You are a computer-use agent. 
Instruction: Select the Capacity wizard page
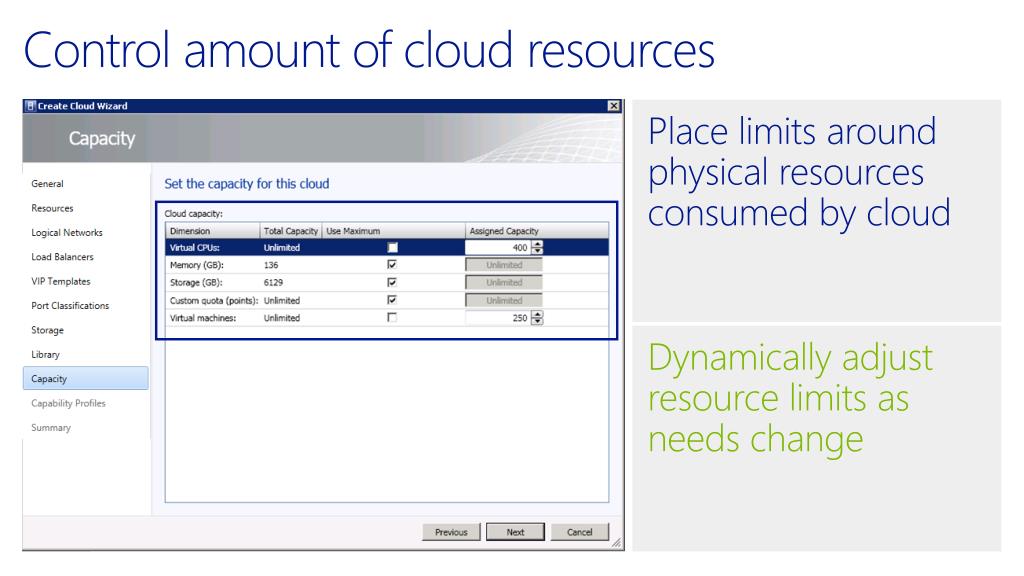pos(86,379)
